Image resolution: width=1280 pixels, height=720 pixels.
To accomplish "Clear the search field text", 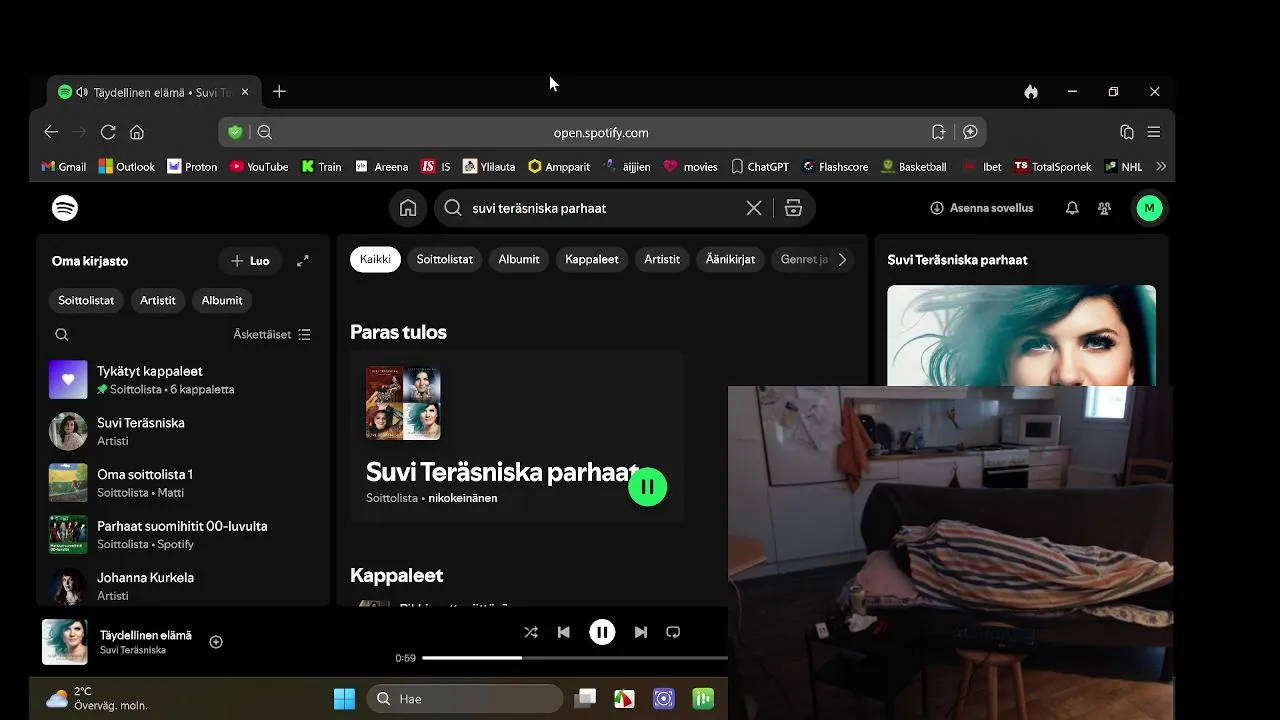I will [754, 208].
